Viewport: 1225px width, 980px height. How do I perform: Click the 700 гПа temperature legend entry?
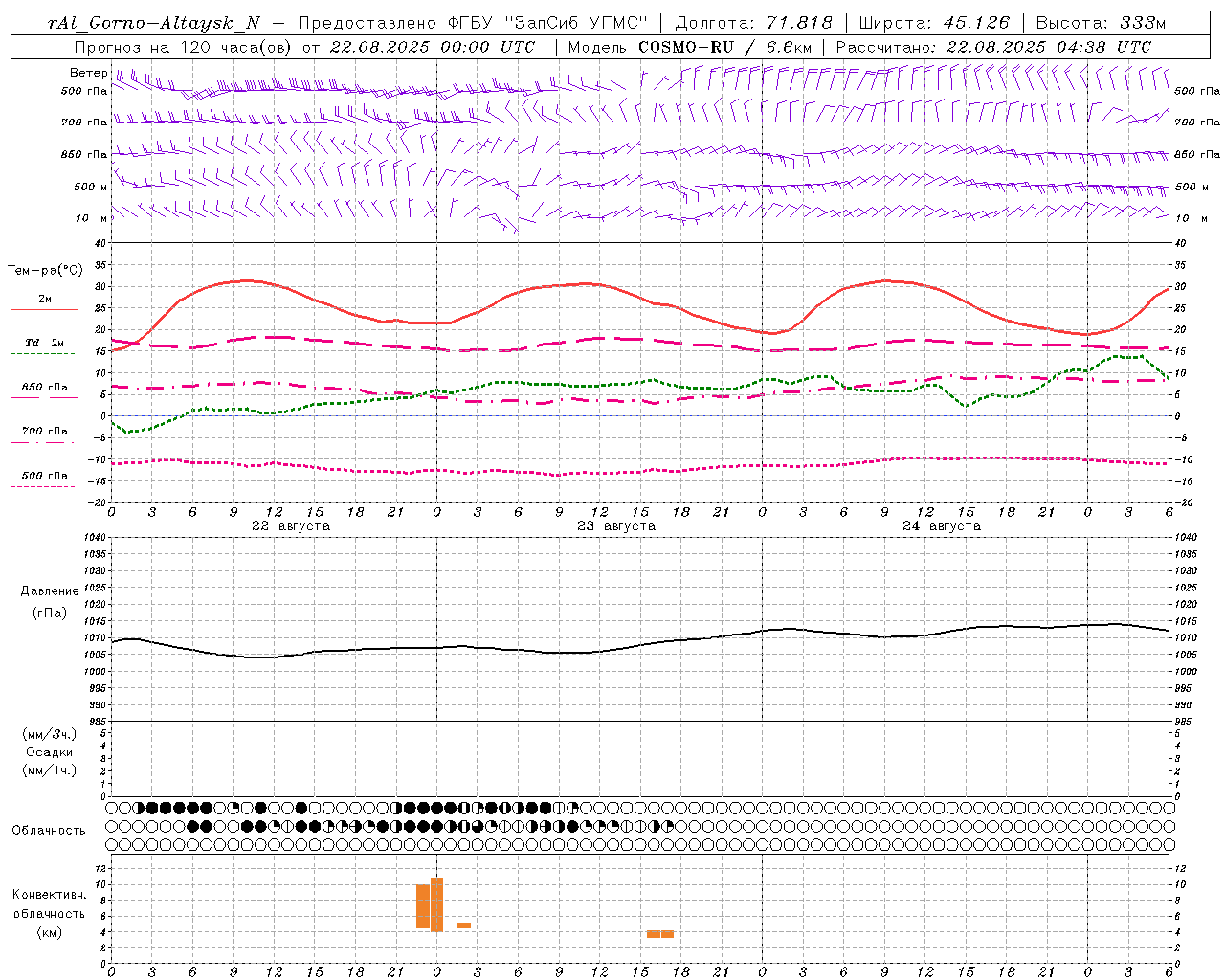pyautogui.click(x=45, y=431)
